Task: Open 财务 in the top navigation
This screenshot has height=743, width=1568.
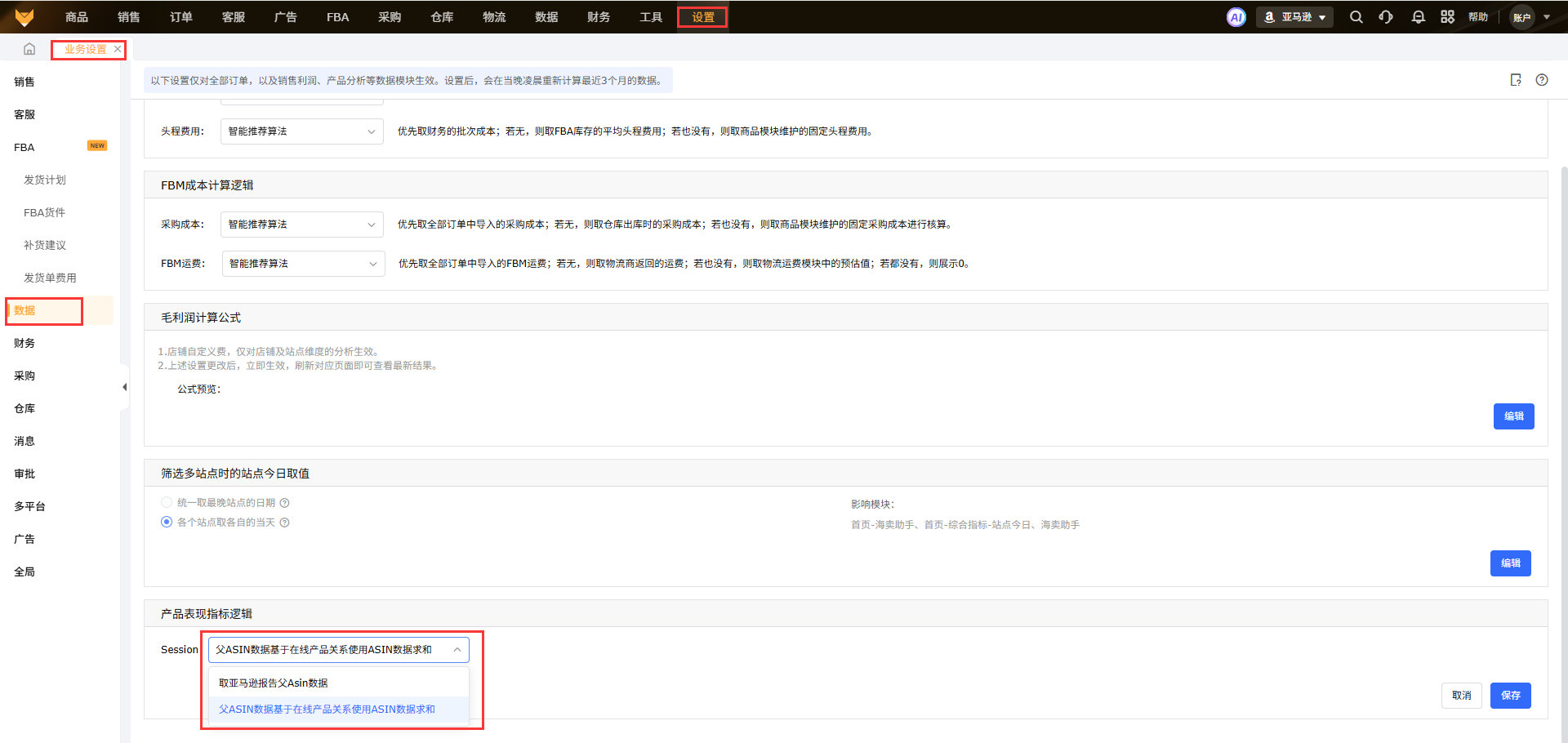Action: [x=599, y=17]
